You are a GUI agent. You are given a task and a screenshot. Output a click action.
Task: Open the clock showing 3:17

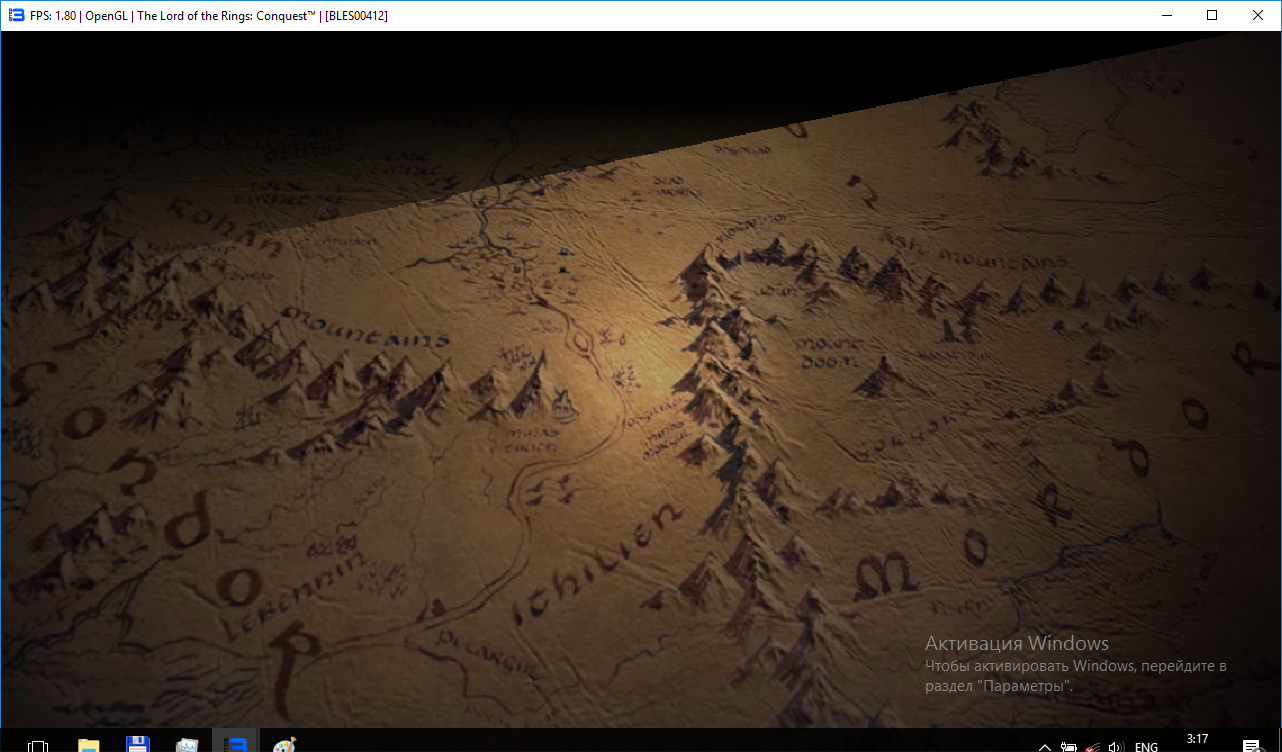point(1197,740)
